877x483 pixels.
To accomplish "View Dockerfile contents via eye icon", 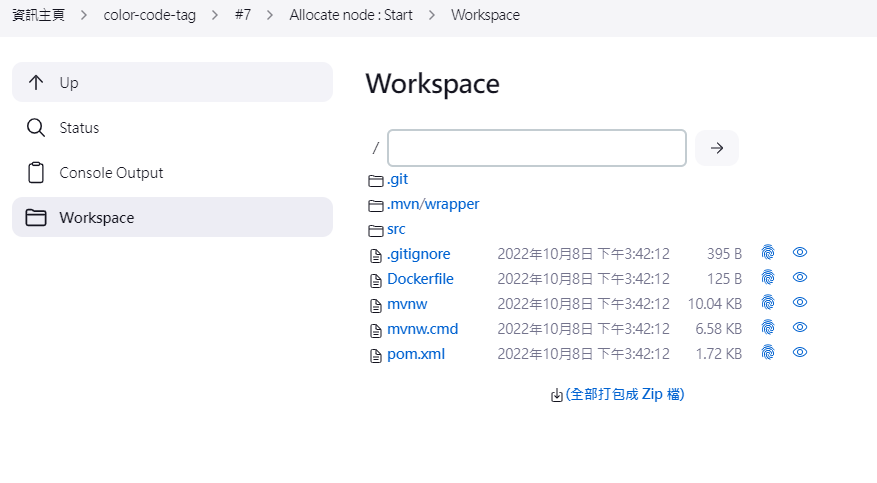I will [x=800, y=278].
